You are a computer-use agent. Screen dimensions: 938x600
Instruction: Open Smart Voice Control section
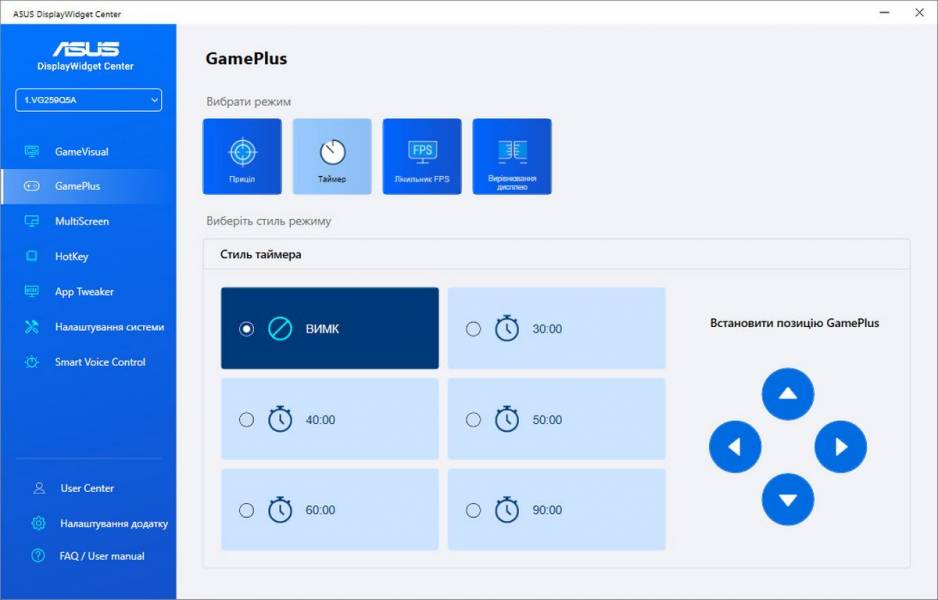tap(99, 362)
